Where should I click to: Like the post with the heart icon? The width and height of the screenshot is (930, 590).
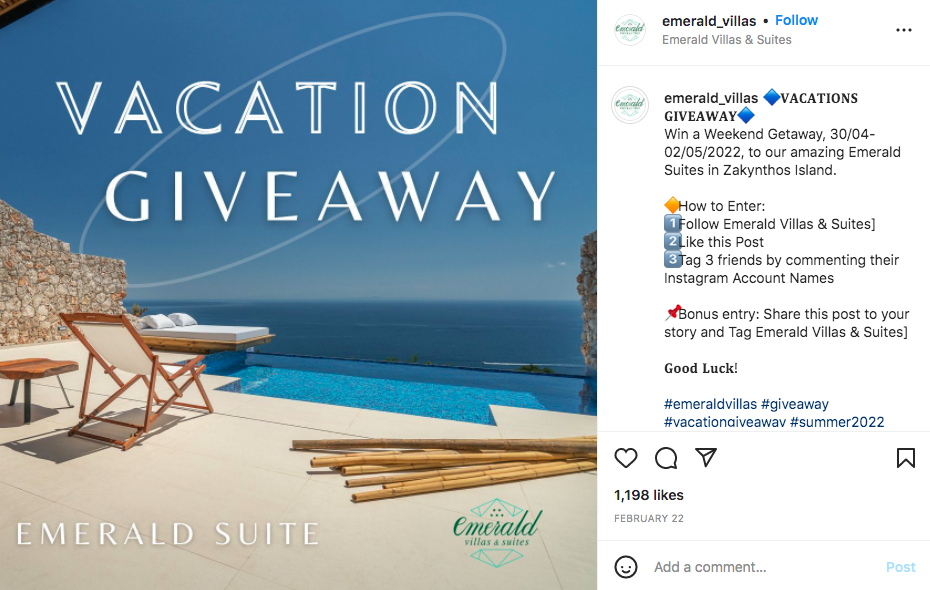[626, 458]
